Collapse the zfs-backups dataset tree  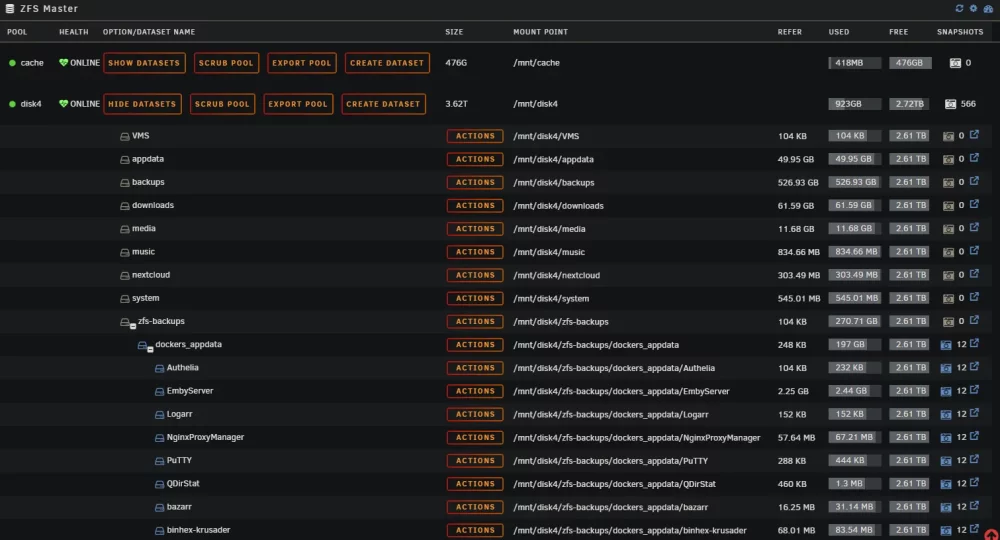pyautogui.click(x=133, y=326)
